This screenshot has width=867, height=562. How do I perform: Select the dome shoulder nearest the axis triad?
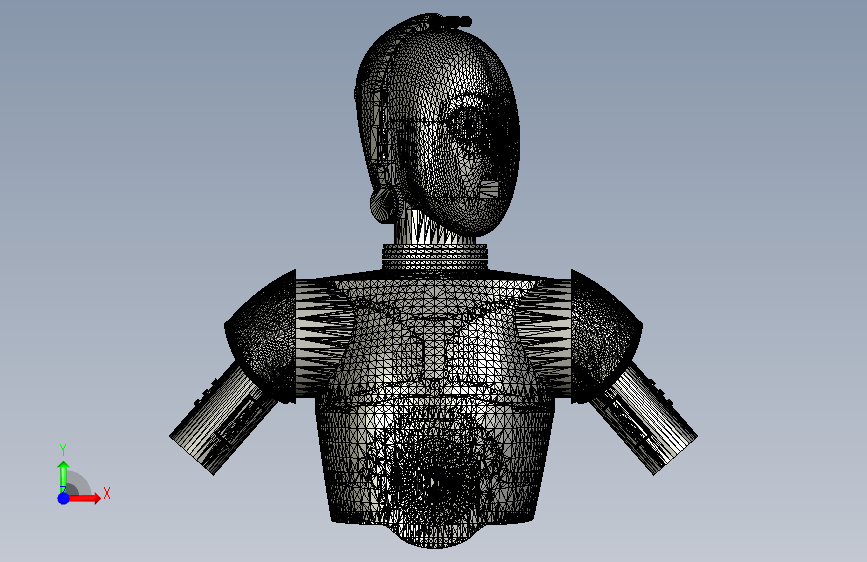260,336
